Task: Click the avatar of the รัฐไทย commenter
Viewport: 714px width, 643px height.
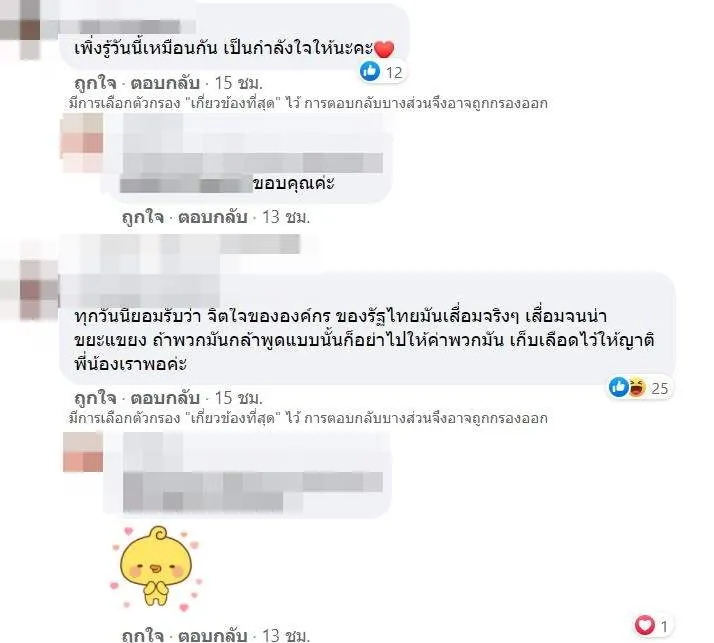Action: [29, 289]
